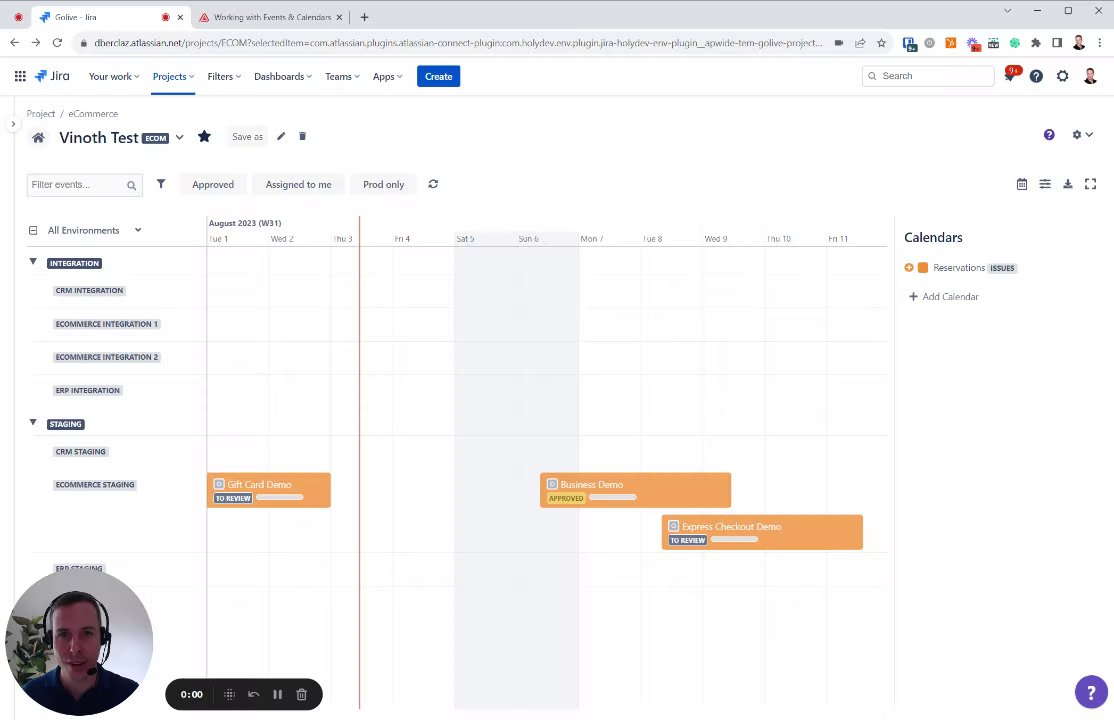Toggle the Approved quick filter

(x=213, y=185)
